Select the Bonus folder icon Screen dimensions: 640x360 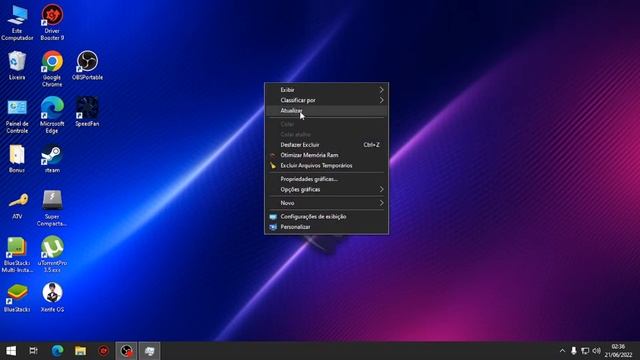point(17,158)
